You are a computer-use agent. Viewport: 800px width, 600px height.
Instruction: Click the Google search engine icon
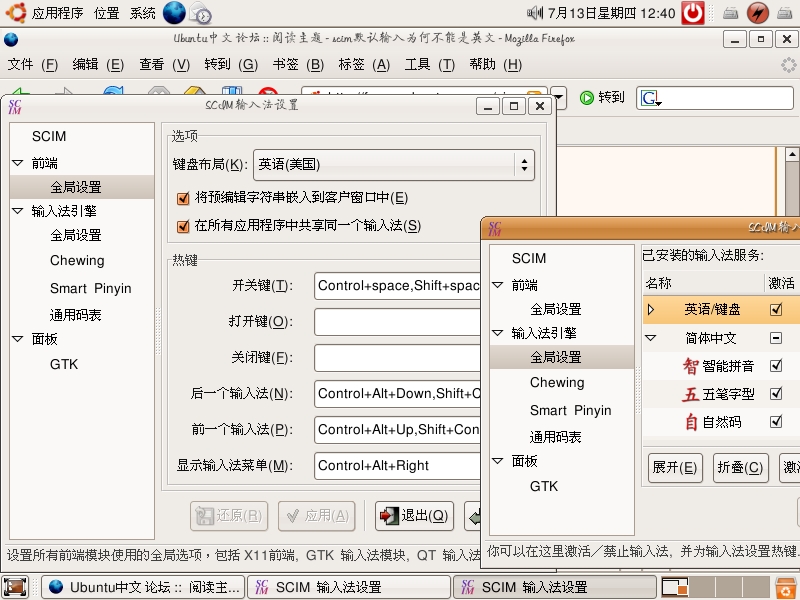click(x=651, y=97)
